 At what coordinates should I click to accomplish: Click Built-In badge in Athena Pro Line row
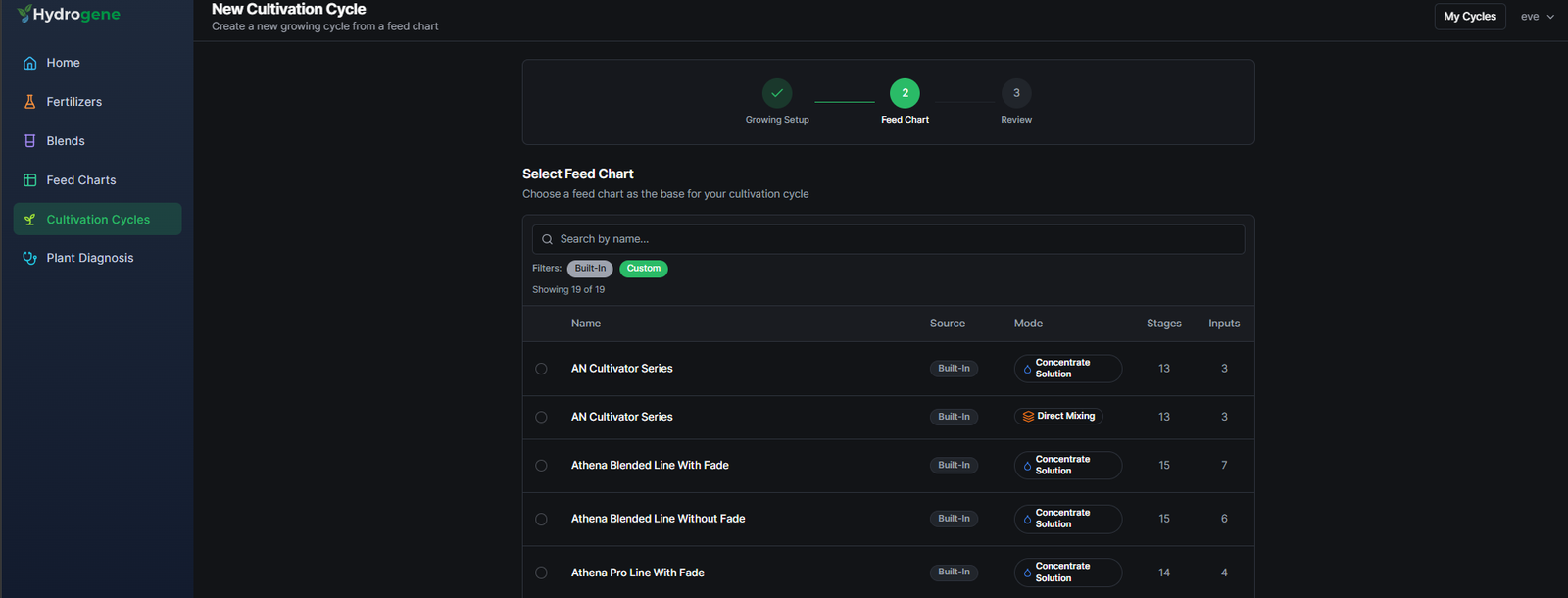point(954,573)
